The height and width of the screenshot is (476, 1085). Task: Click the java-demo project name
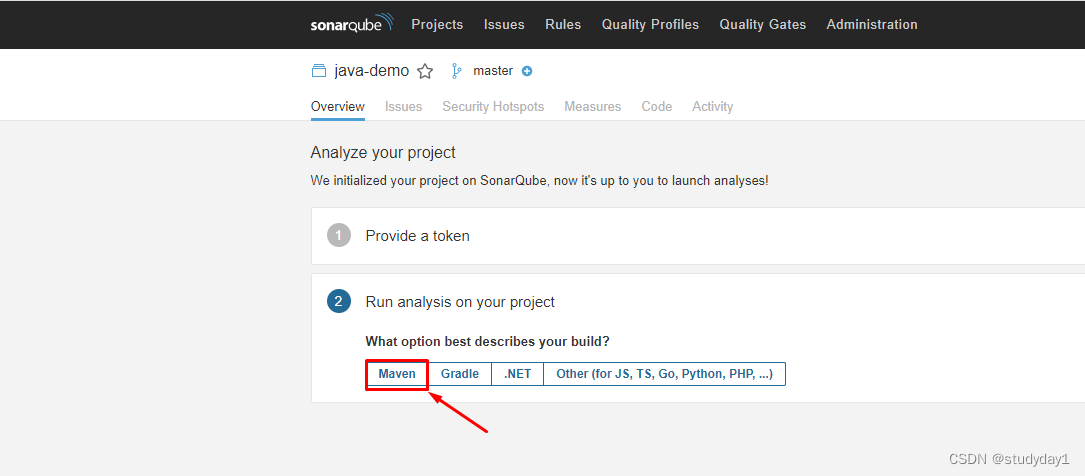click(372, 71)
